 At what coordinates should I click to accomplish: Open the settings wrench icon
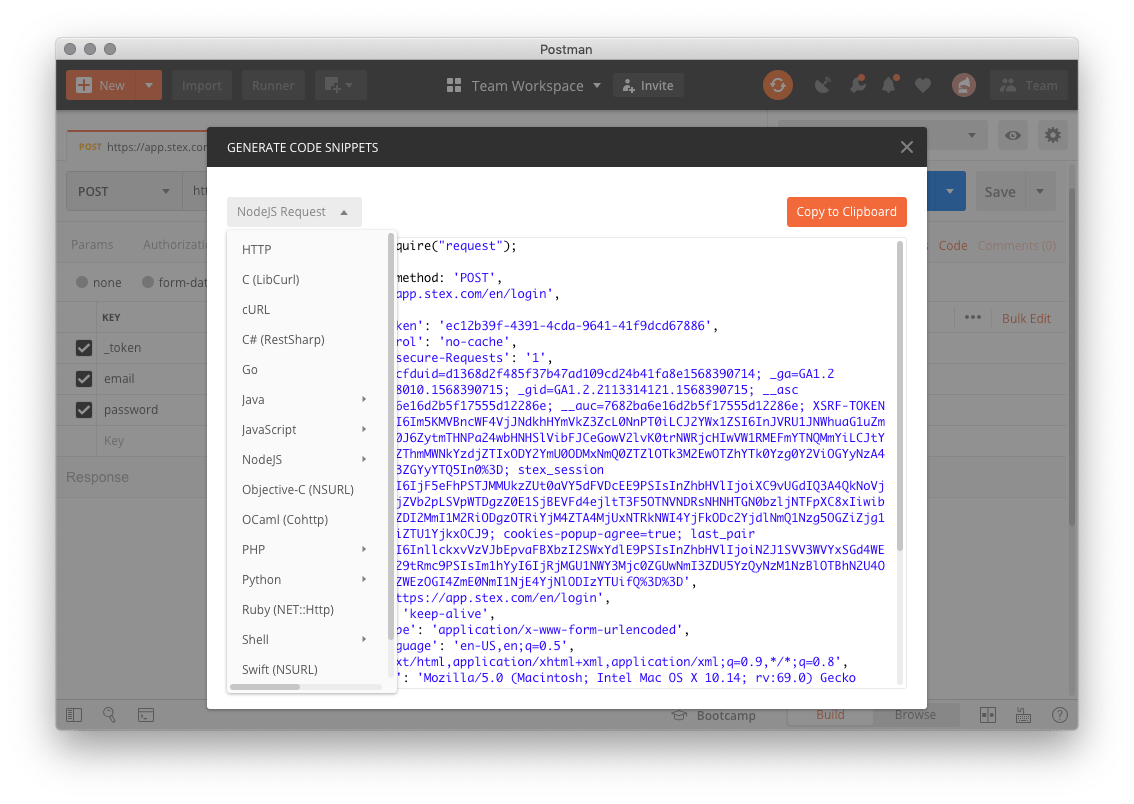[858, 85]
